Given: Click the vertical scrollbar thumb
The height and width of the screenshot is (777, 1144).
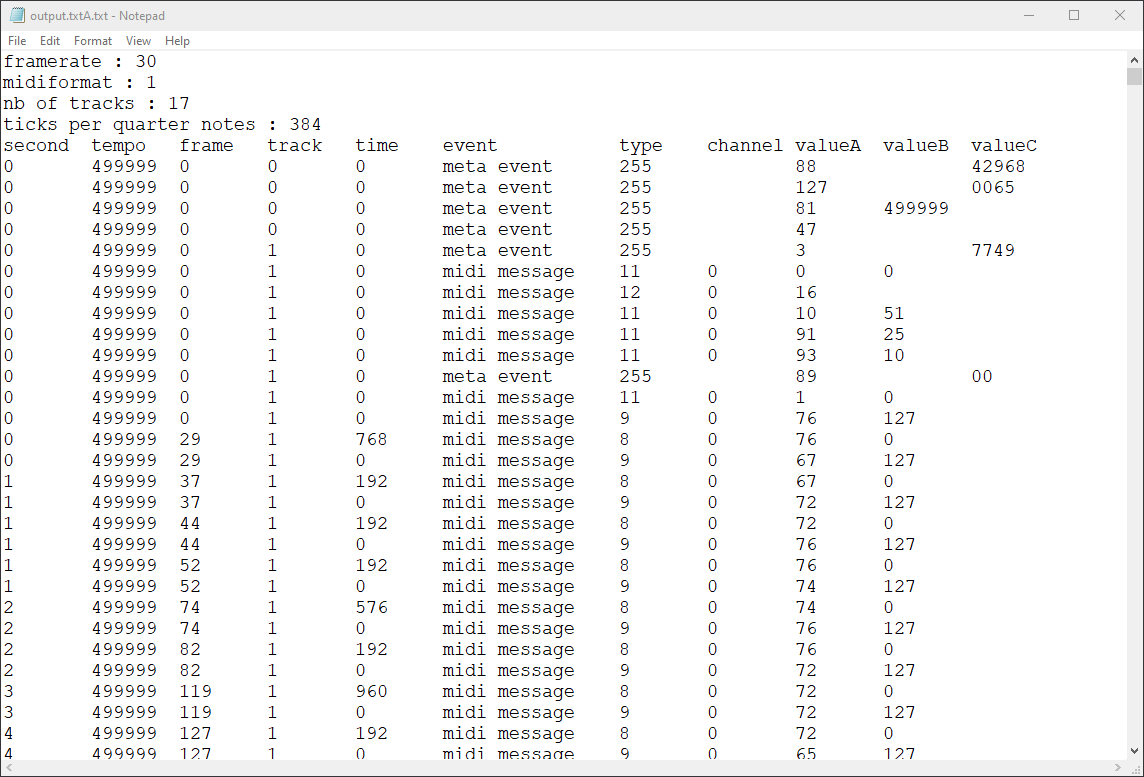Looking at the screenshot, I should 1134,77.
